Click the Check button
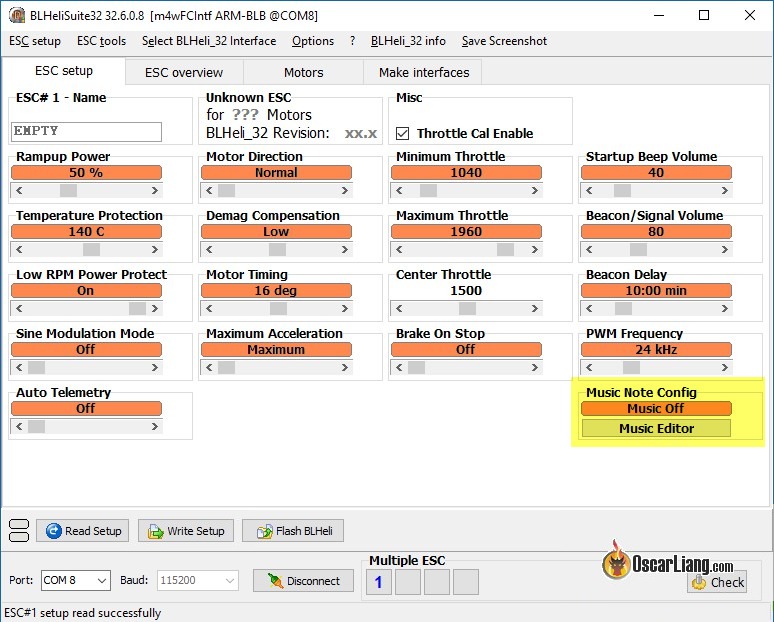This screenshot has height=622, width=774. [x=717, y=582]
